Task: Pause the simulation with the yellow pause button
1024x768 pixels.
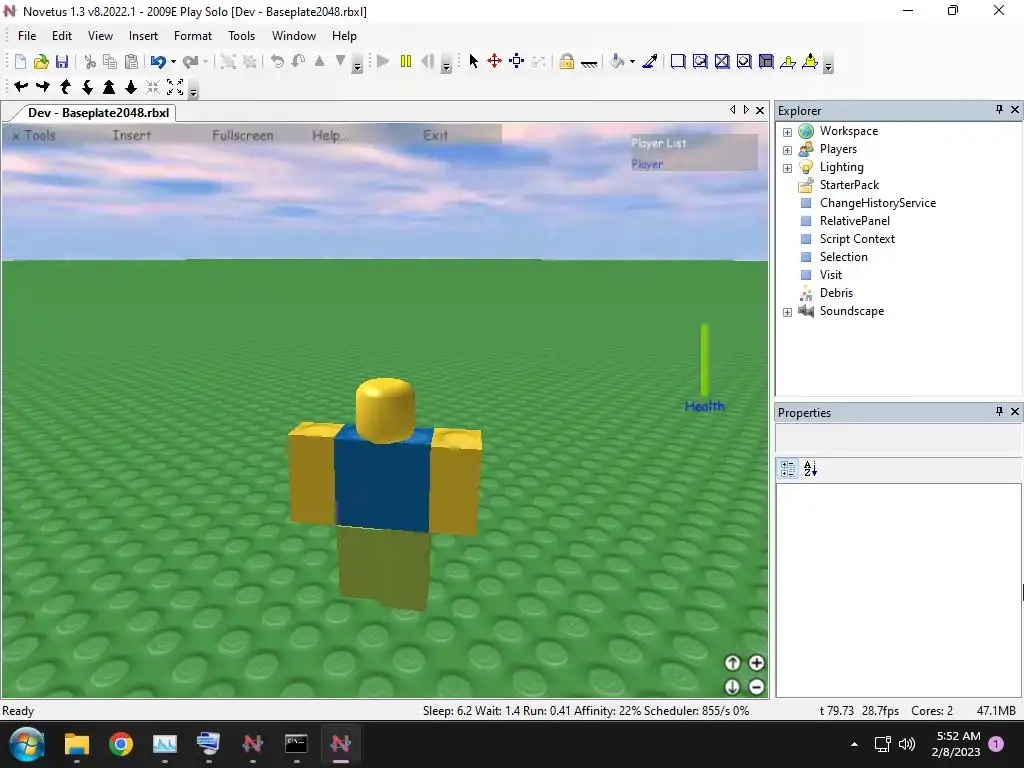Action: 406,61
